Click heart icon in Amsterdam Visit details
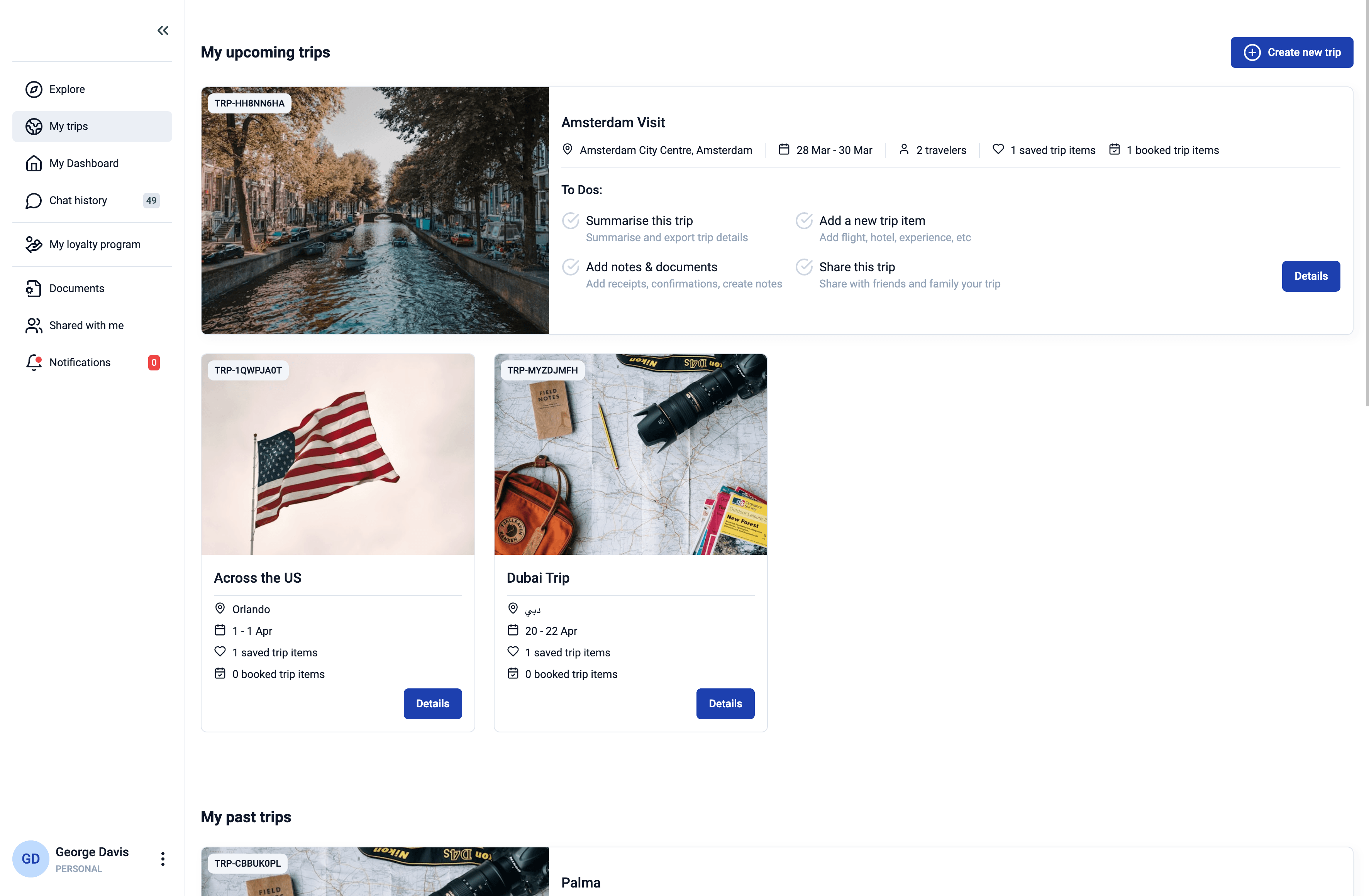 click(x=998, y=149)
